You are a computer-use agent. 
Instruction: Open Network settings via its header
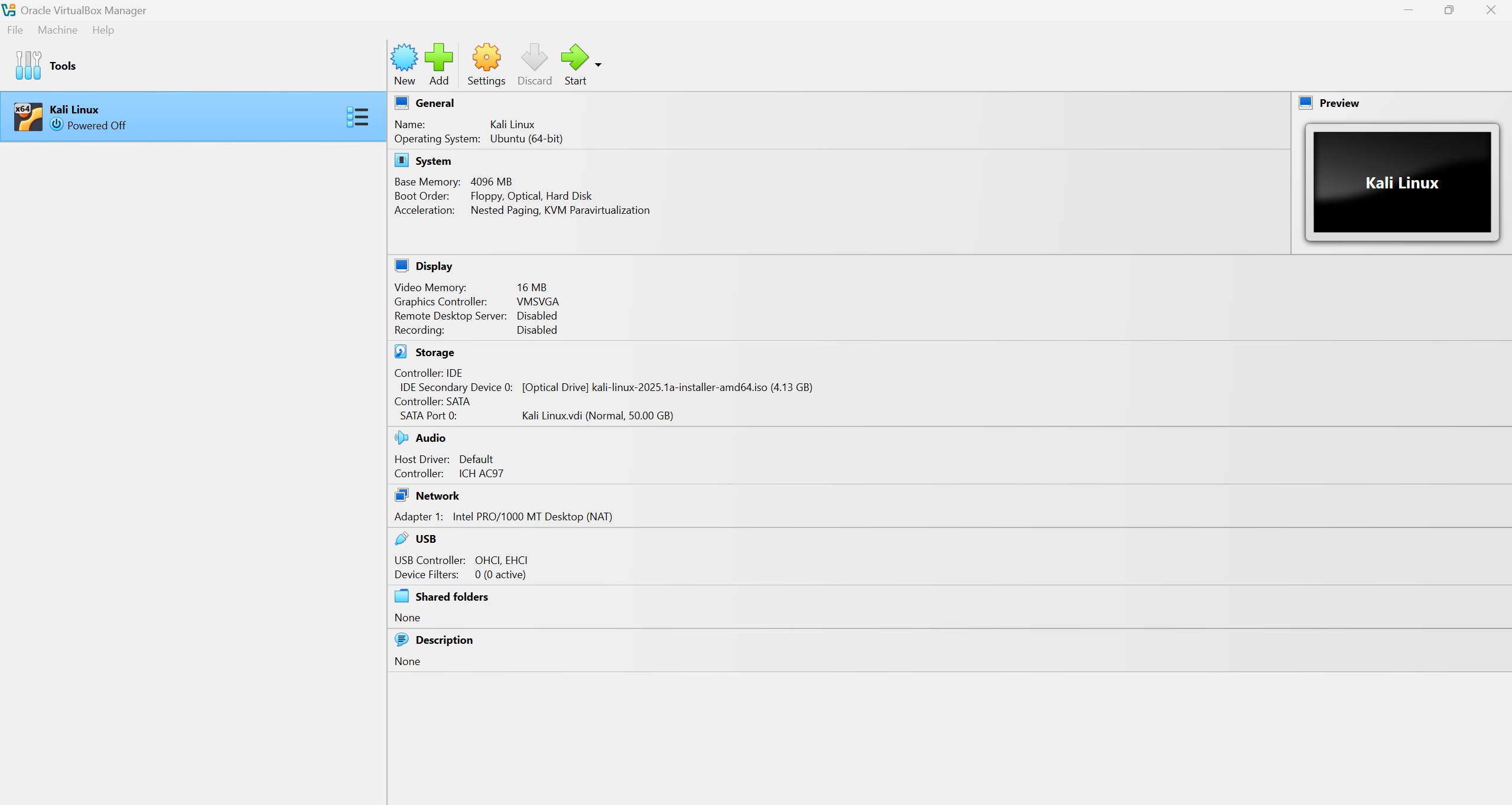point(437,496)
